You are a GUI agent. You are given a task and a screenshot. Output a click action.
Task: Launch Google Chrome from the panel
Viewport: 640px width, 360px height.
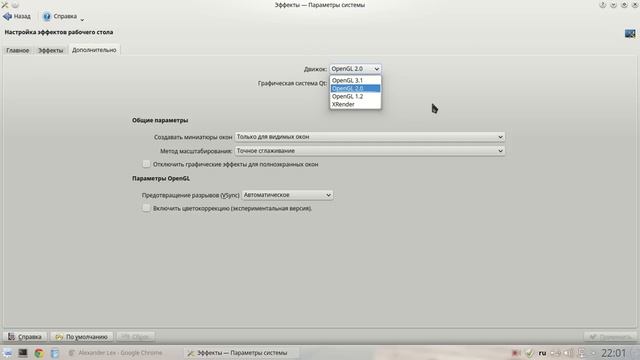pyautogui.click(x=39, y=353)
